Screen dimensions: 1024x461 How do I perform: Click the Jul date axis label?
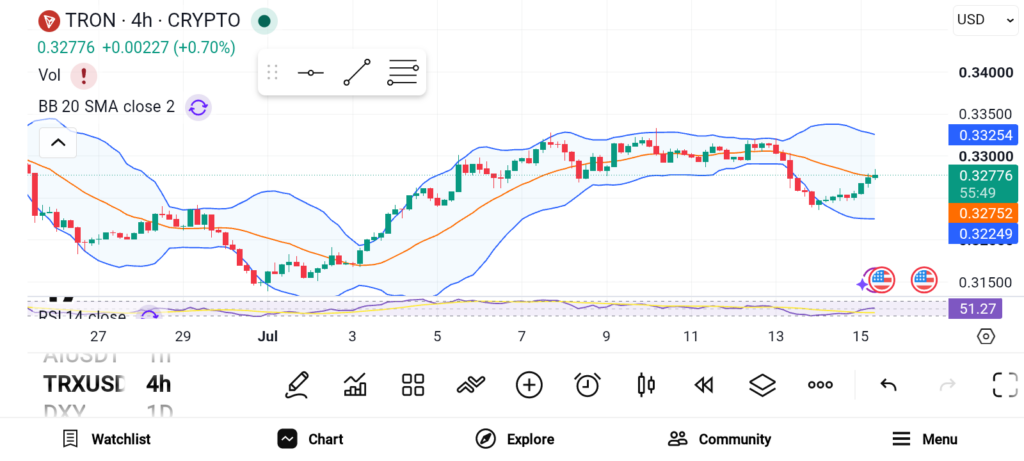(x=268, y=337)
